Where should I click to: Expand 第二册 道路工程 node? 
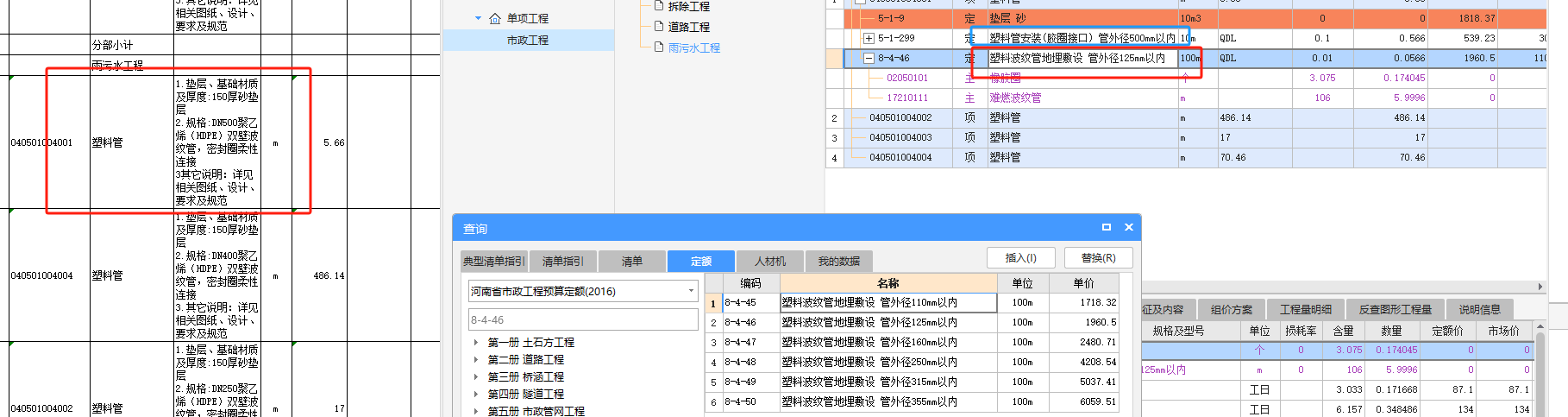476,360
